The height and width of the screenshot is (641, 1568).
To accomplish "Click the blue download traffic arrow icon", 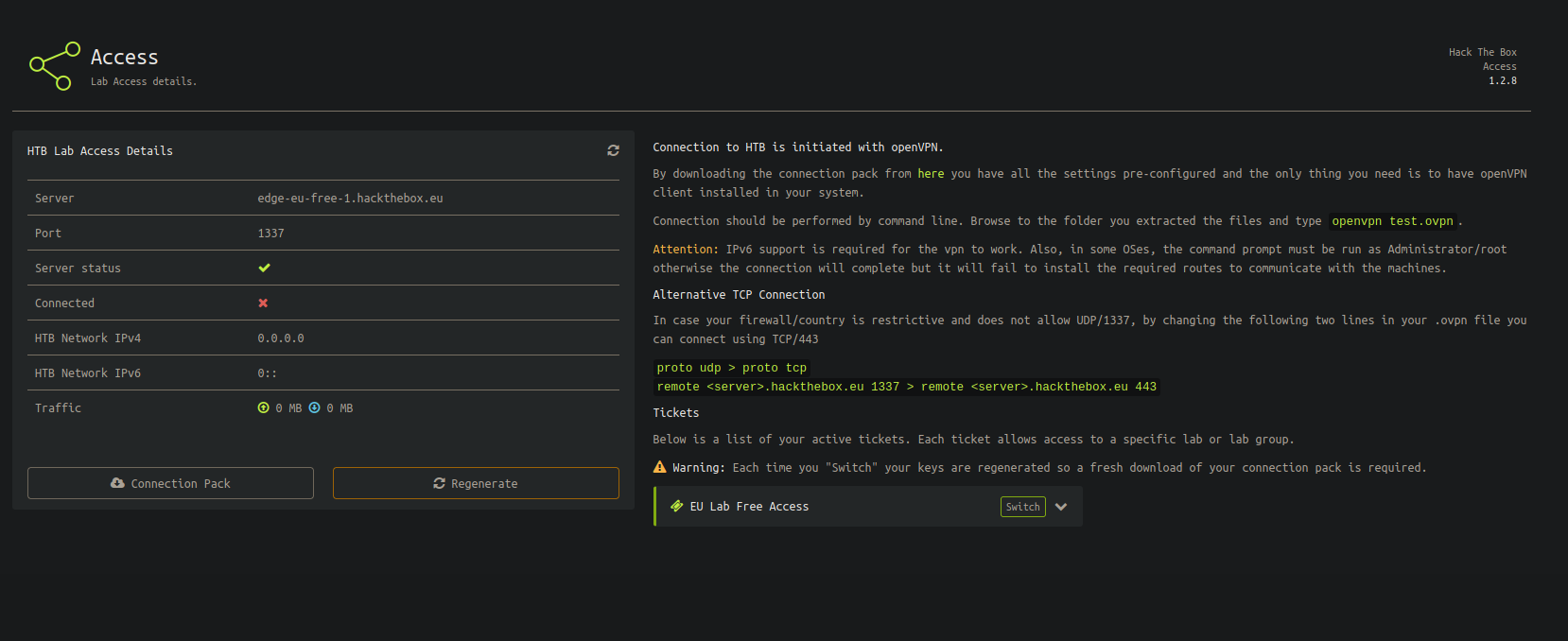I will pyautogui.click(x=314, y=407).
